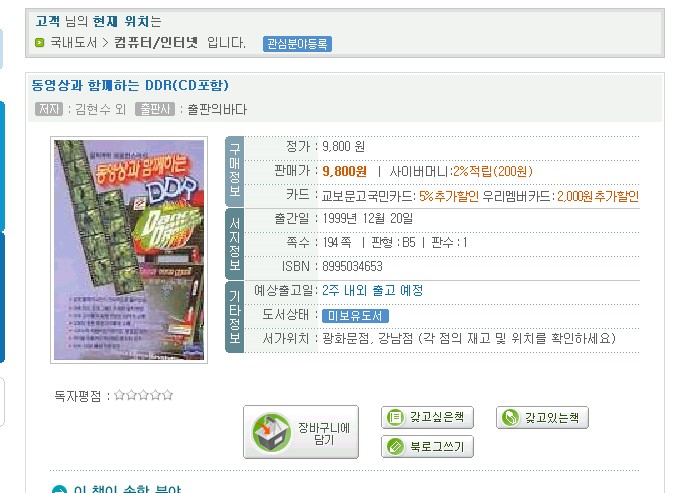This screenshot has width=688, height=493.
Task: Click the 미보유도서 status badge
Action: click(355, 316)
